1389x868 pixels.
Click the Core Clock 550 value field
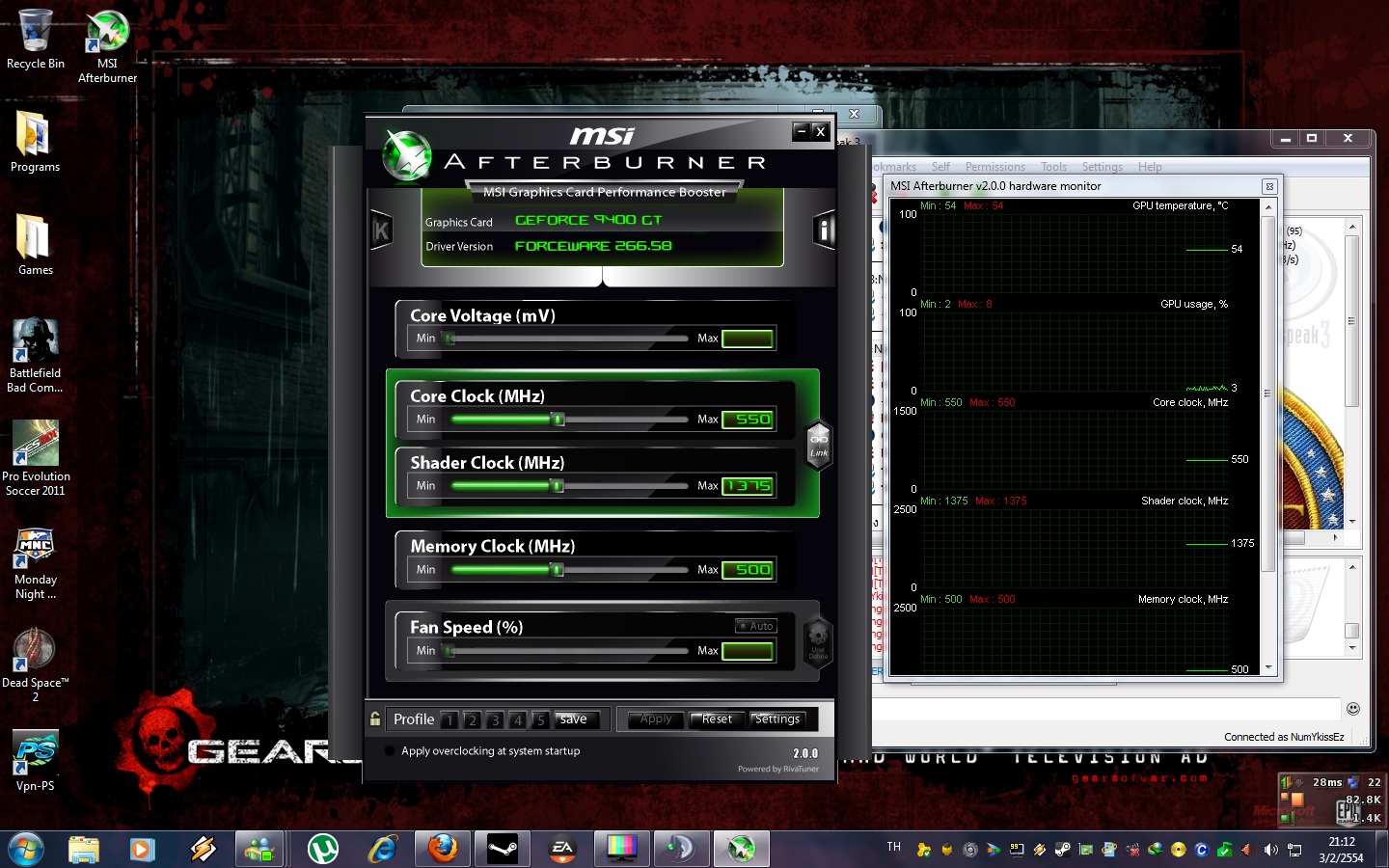748,420
